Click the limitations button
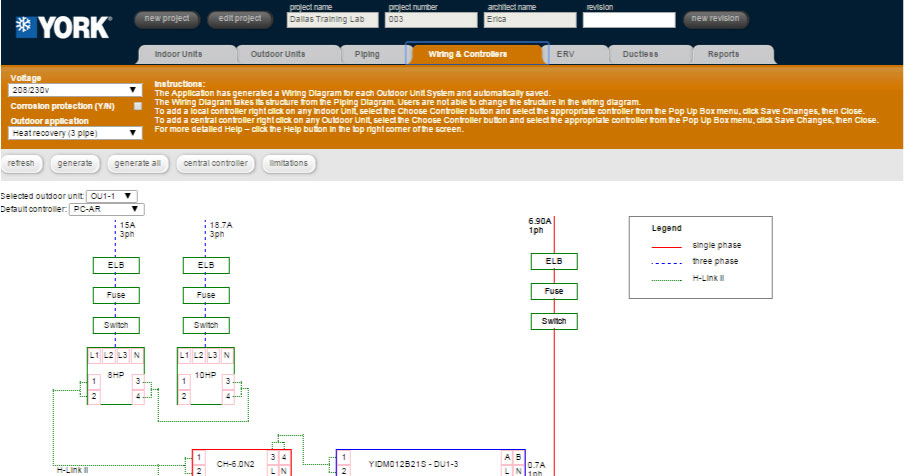The height and width of the screenshot is (476, 904). 289,163
